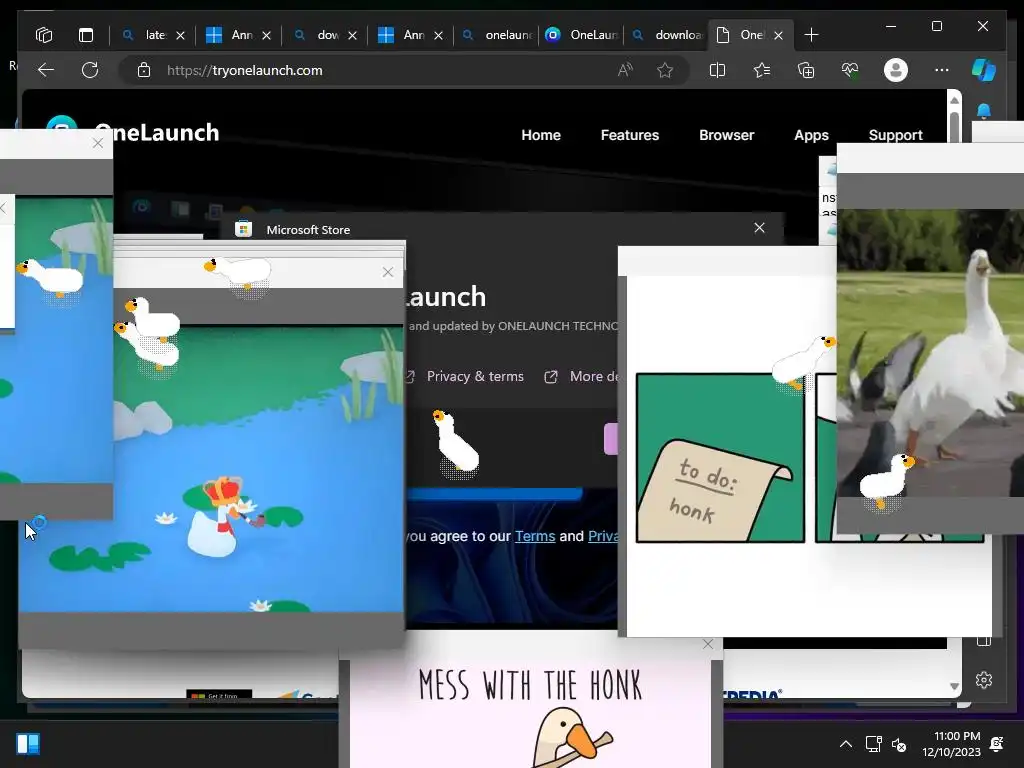Open Browser in OneLaunch site nav

click(x=726, y=135)
